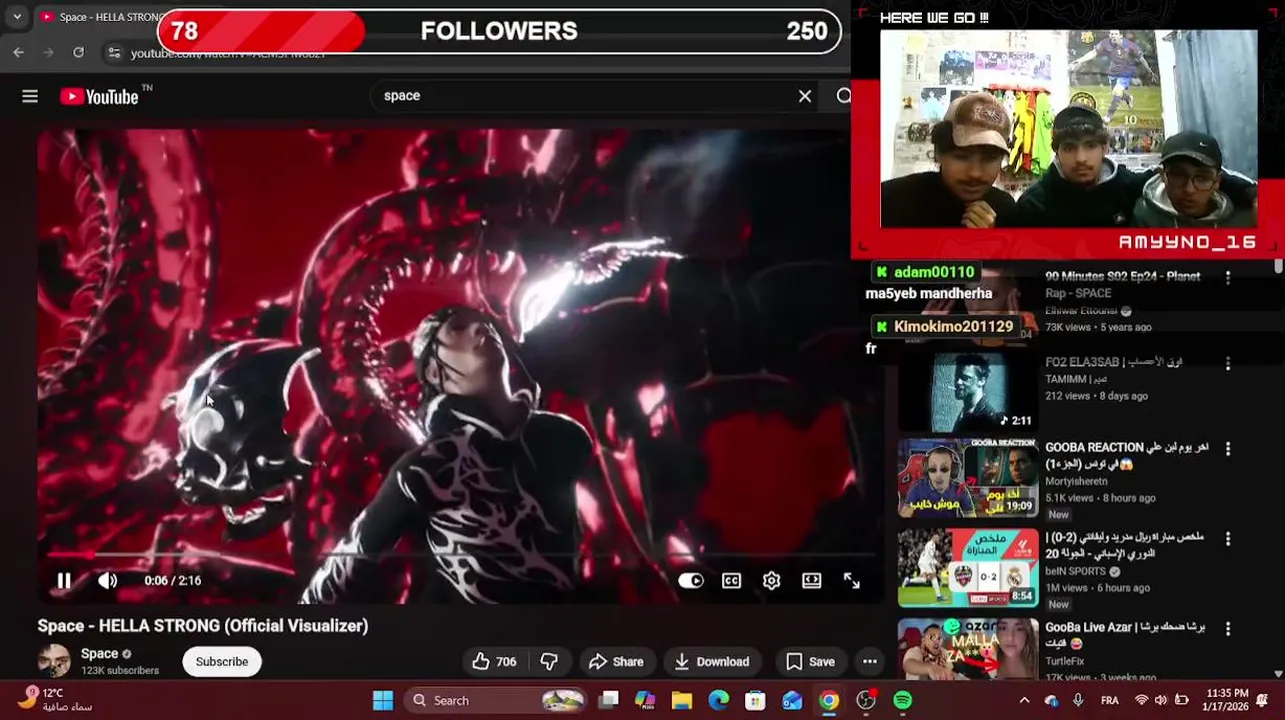Reload the page with the browser refresh icon

[78, 52]
